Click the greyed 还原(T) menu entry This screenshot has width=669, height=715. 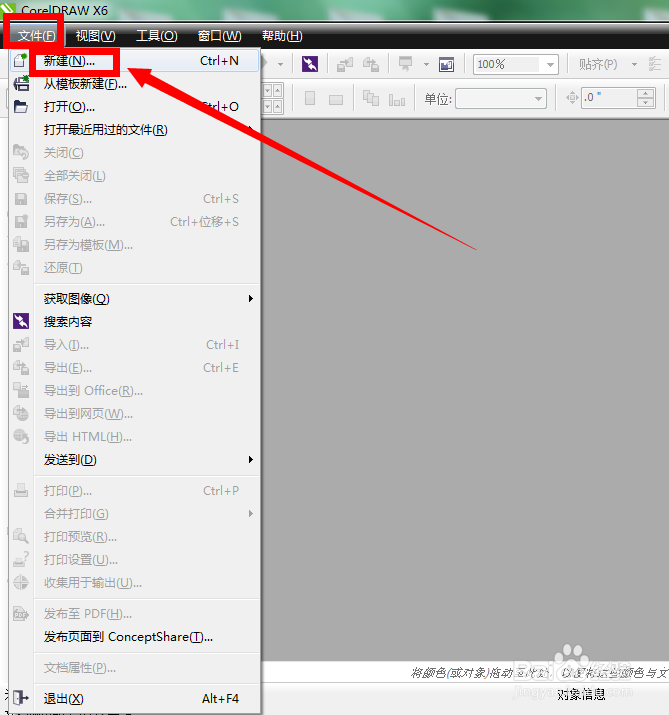pos(135,268)
